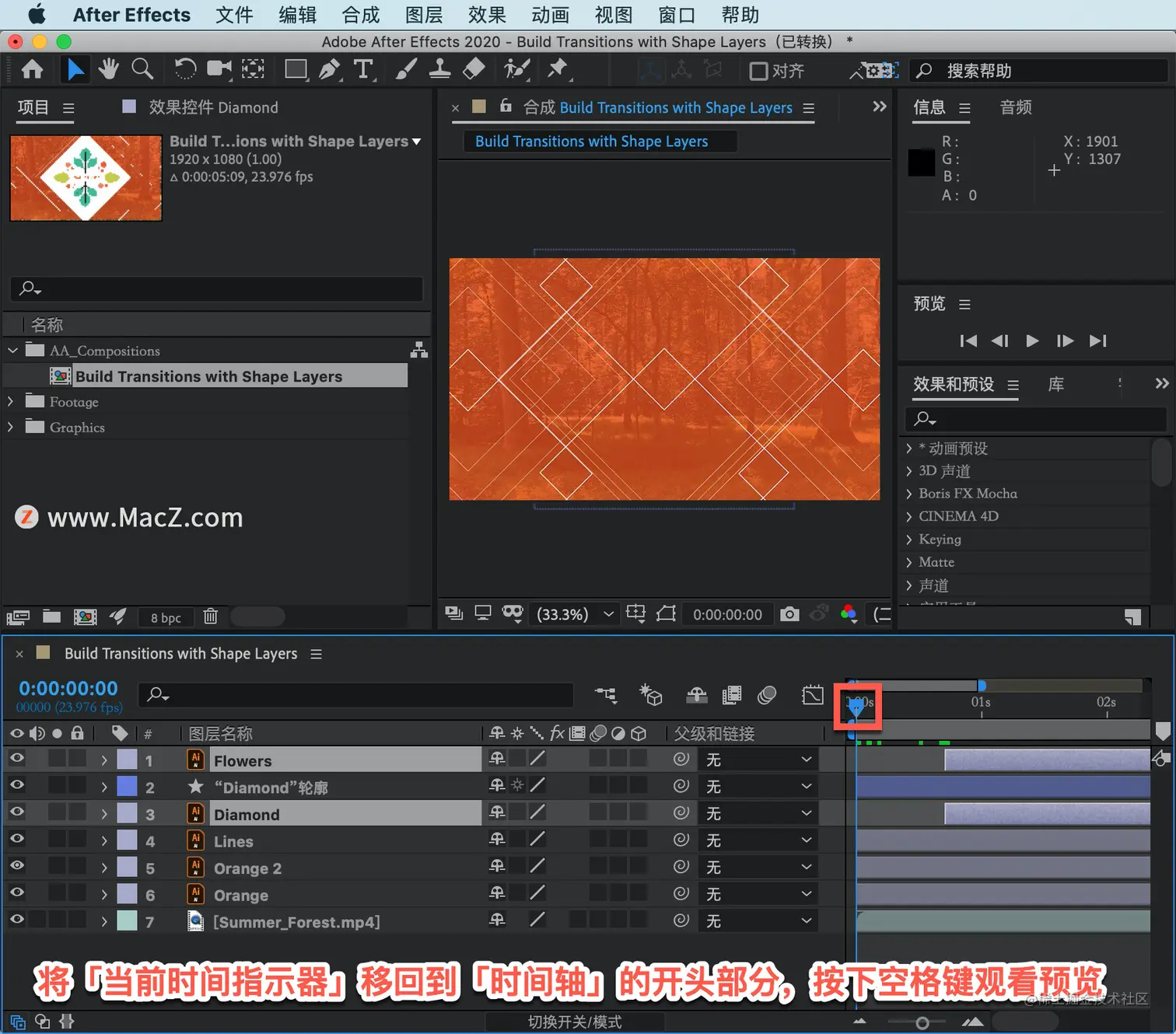Click the timeline zoom slider handle
Screen dimensions: 1176x1034
(x=922, y=1023)
